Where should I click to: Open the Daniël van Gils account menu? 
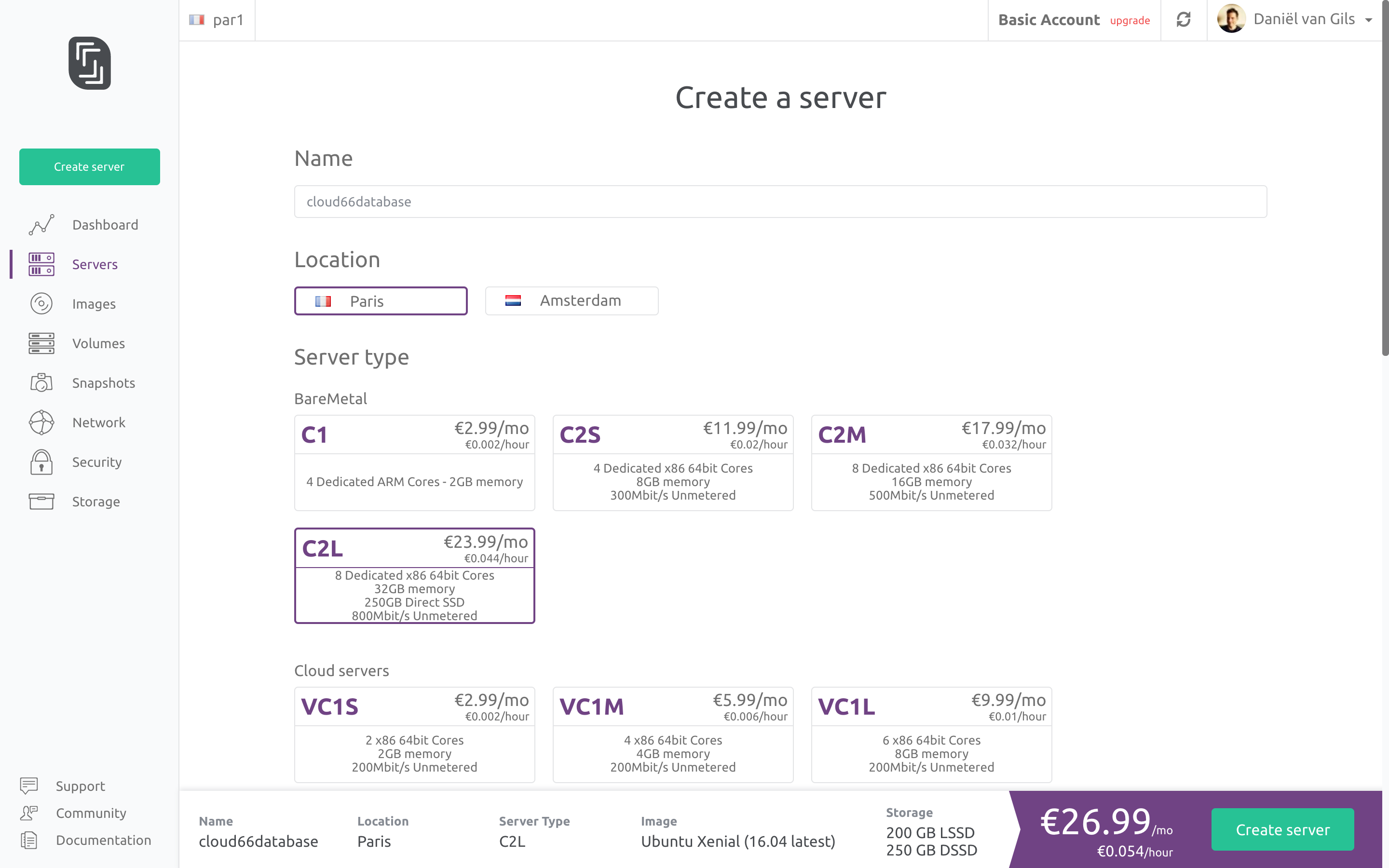pyautogui.click(x=1303, y=19)
